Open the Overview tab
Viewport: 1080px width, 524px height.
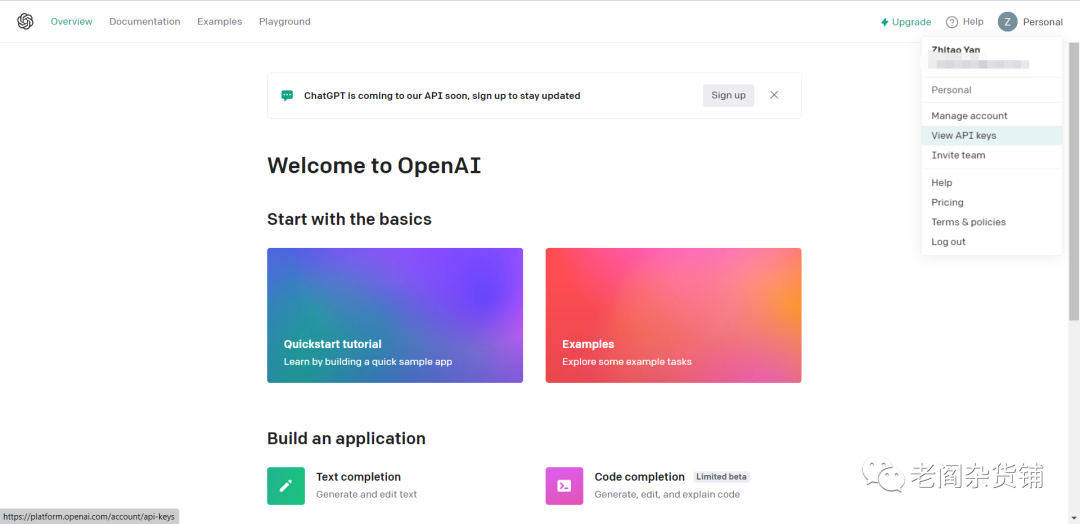[71, 22]
